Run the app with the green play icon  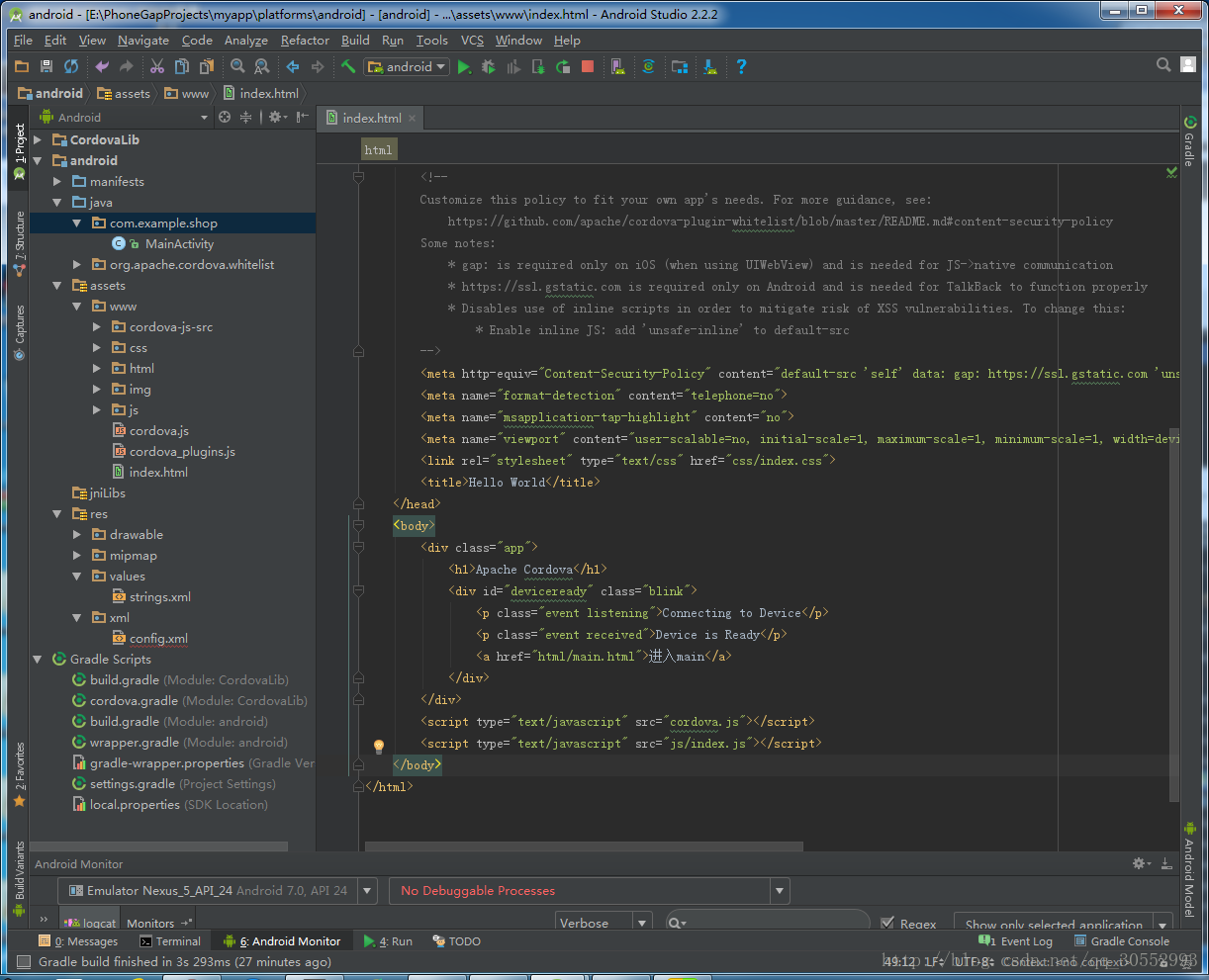pos(464,66)
